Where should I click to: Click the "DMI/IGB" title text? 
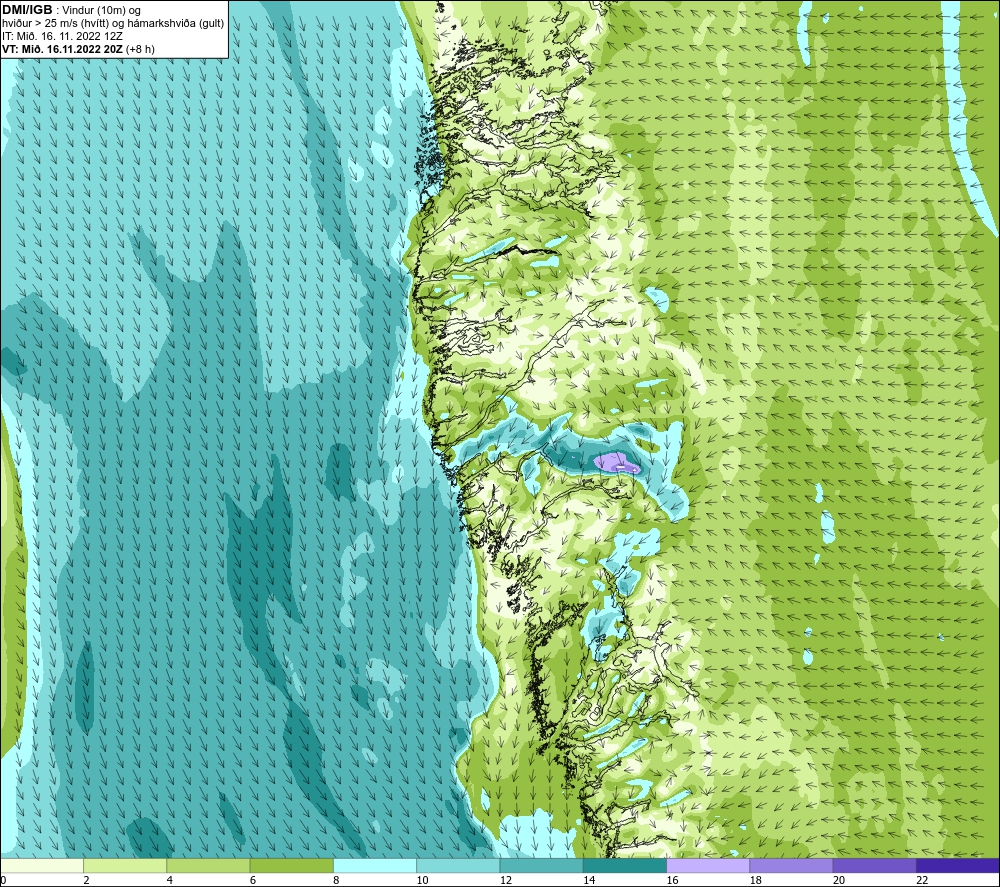point(27,10)
